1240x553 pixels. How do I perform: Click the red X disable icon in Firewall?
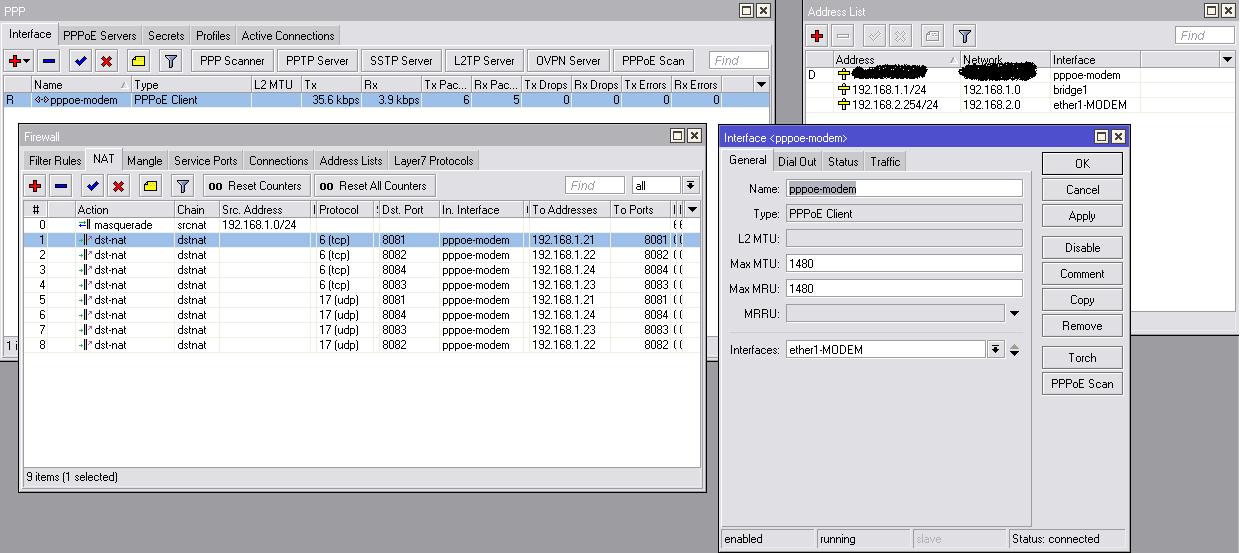click(118, 186)
